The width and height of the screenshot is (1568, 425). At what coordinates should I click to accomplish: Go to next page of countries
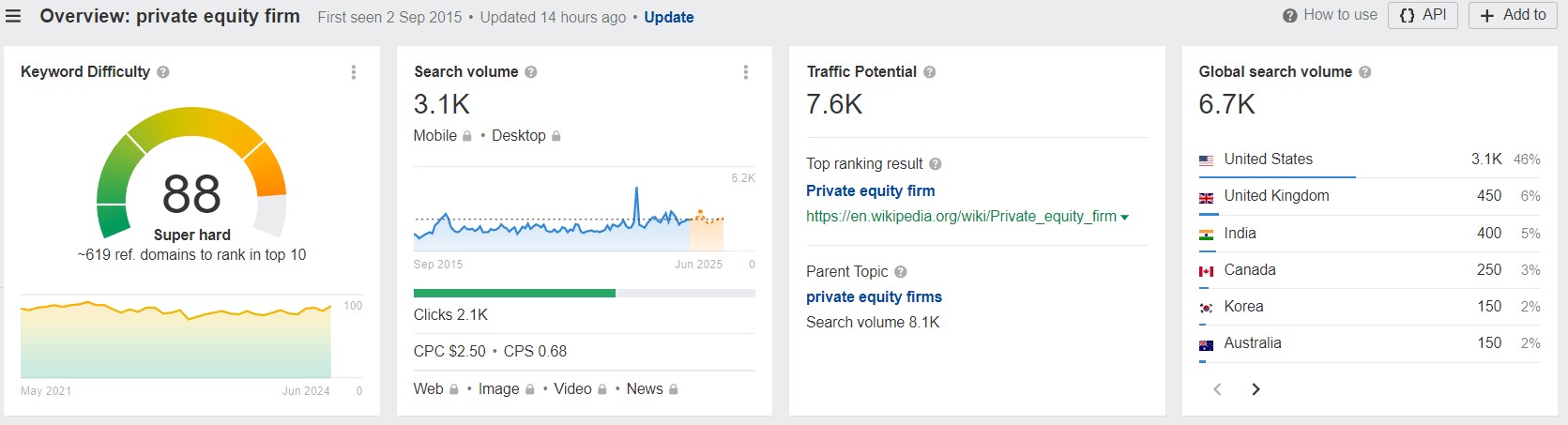click(1256, 389)
